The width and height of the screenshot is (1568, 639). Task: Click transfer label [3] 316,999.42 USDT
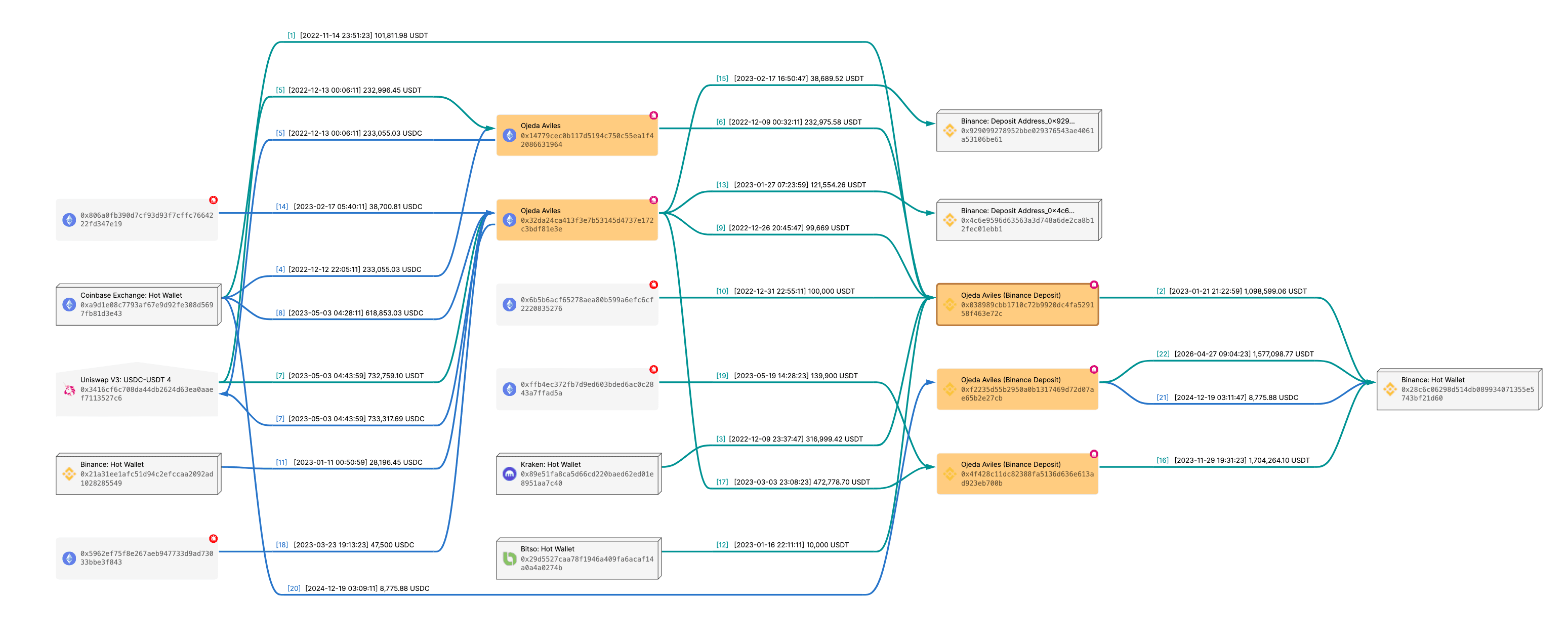click(x=790, y=439)
